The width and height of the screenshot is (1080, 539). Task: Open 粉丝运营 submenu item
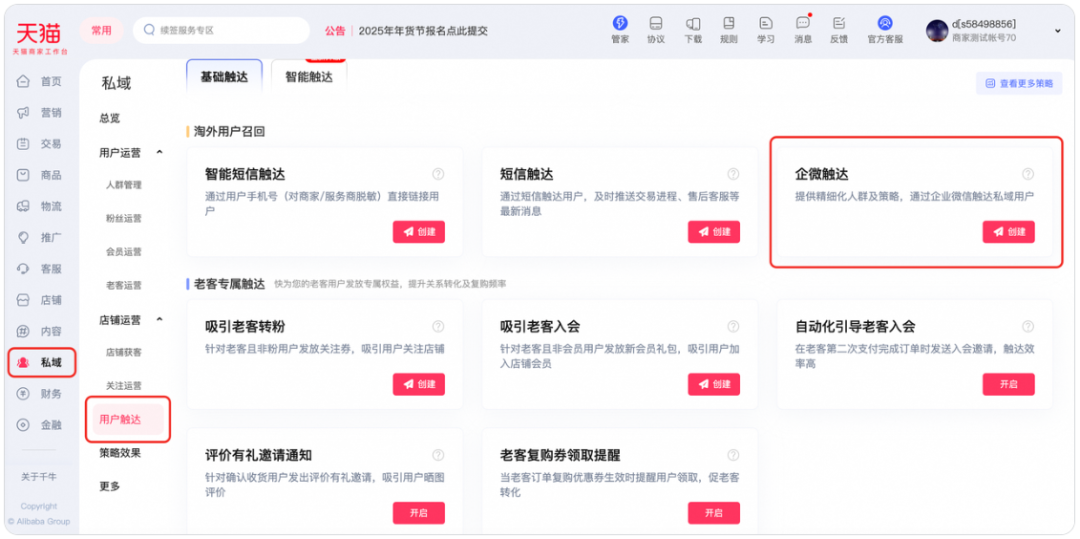point(124,218)
